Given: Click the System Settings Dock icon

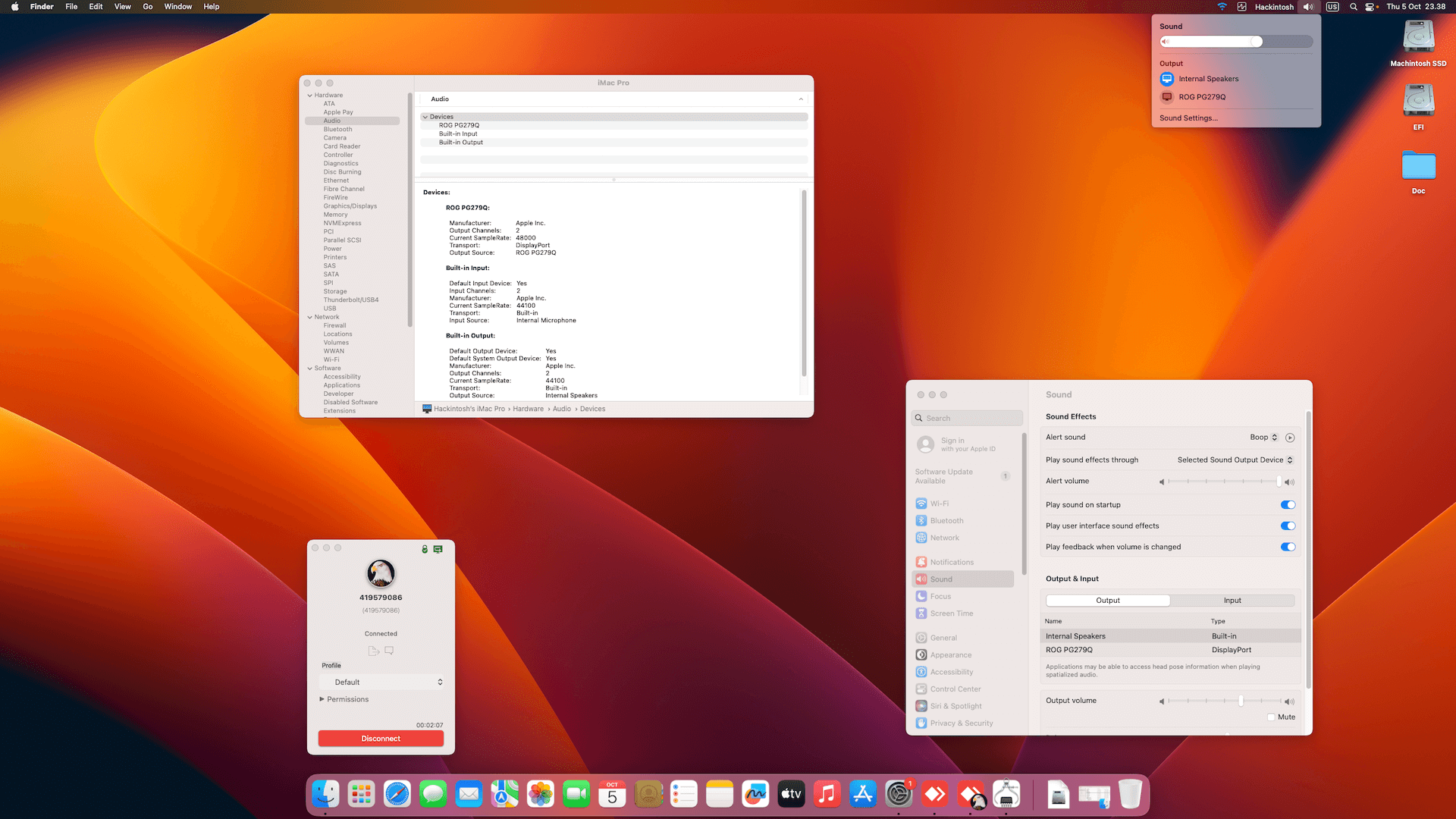Looking at the screenshot, I should coord(899,794).
